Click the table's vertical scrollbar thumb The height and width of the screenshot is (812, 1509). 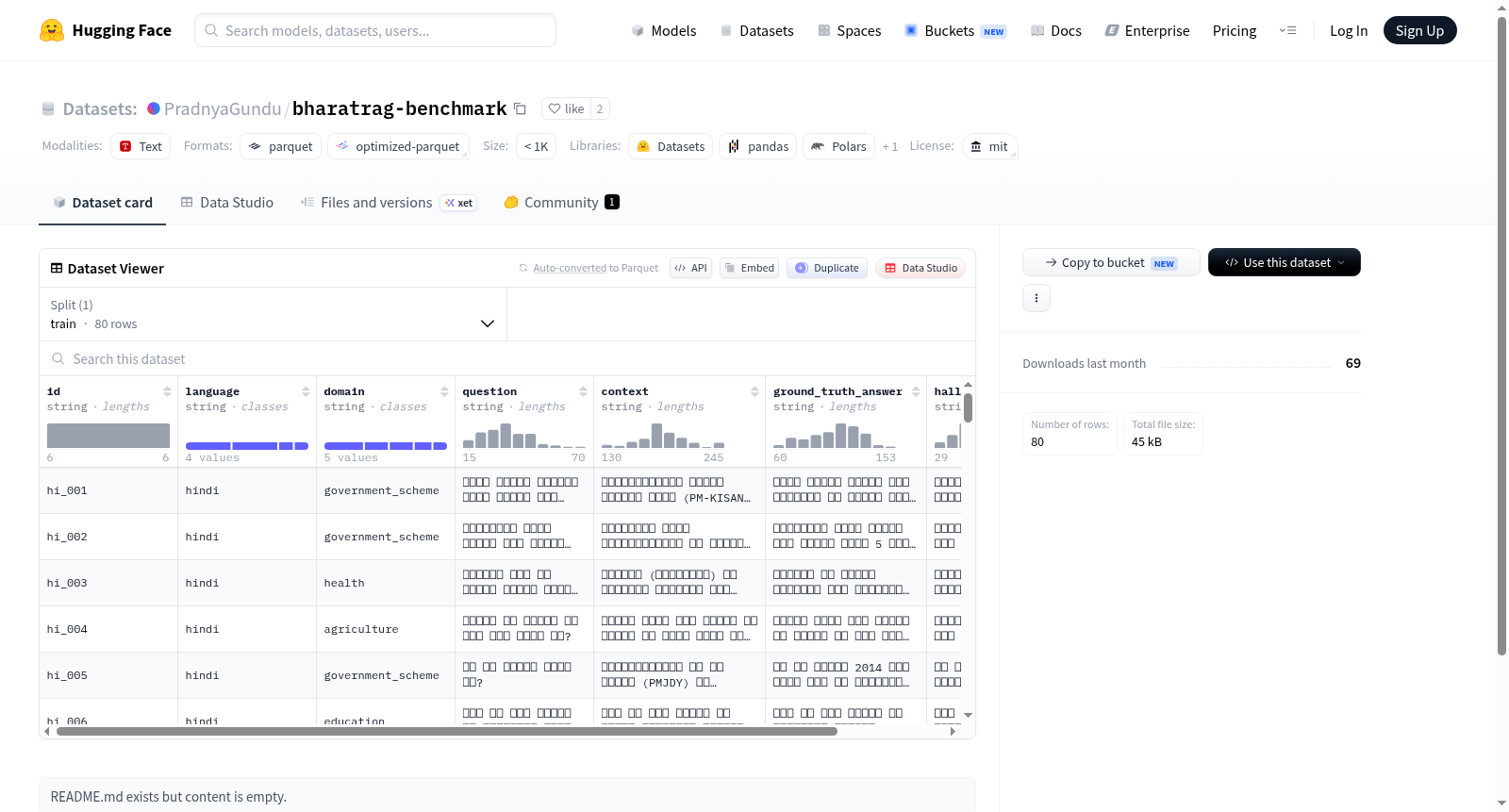pyautogui.click(x=968, y=407)
